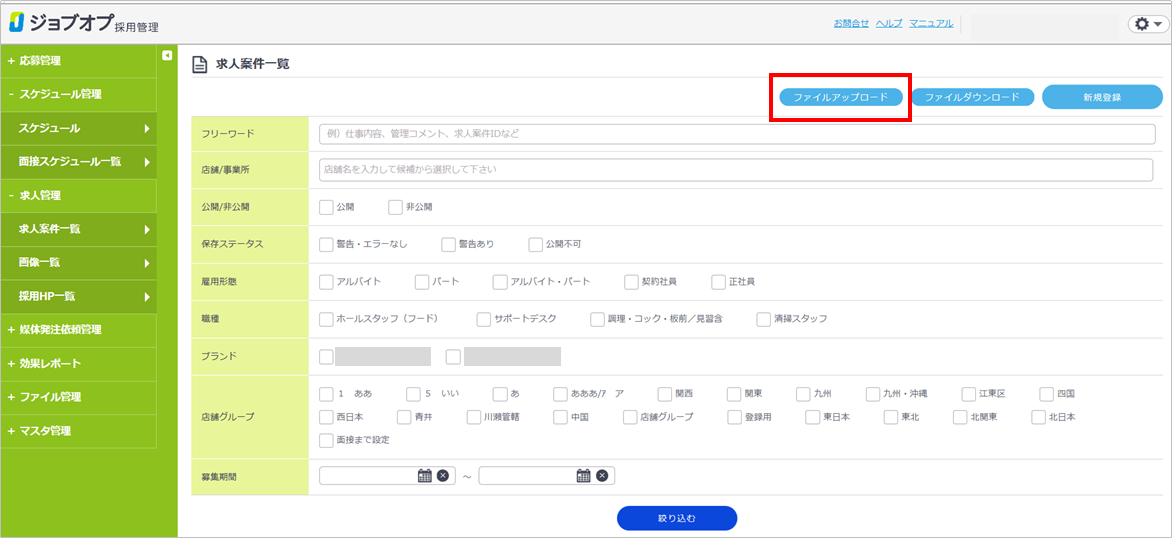Image resolution: width=1172 pixels, height=538 pixels.
Task: Open 画像一覧 in the sidebar
Action: coord(78,263)
